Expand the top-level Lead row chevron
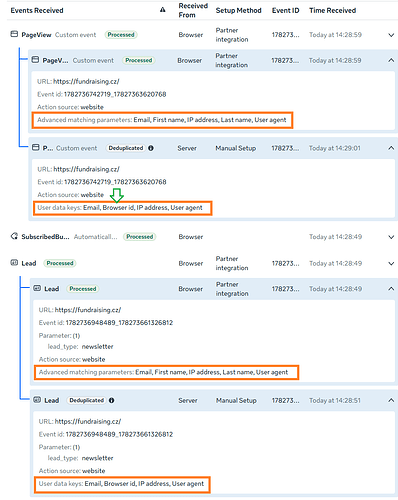The height and width of the screenshot is (500, 398). click(391, 263)
